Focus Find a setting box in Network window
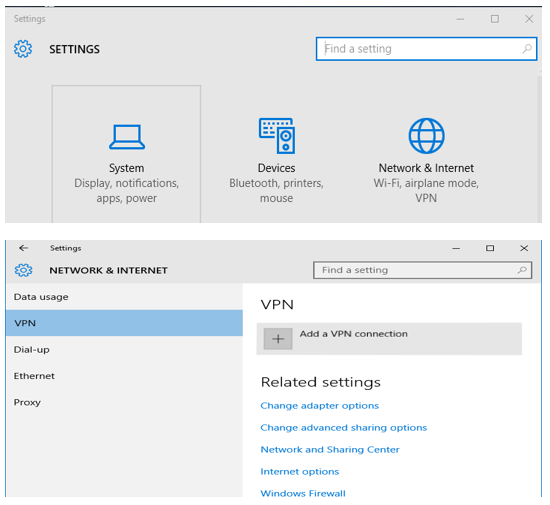Image resolution: width=550 pixels, height=505 pixels. point(422,270)
